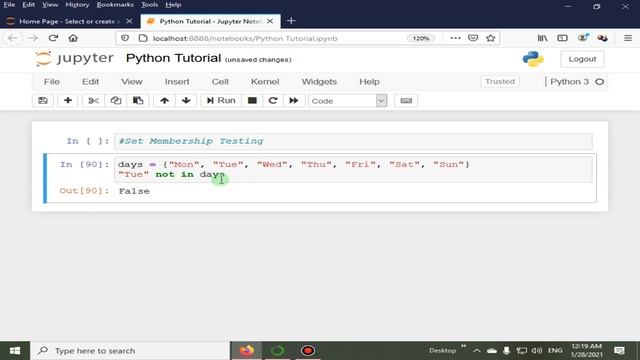Open the Insert menu
The width and height of the screenshot is (640, 360).
pos(177,82)
